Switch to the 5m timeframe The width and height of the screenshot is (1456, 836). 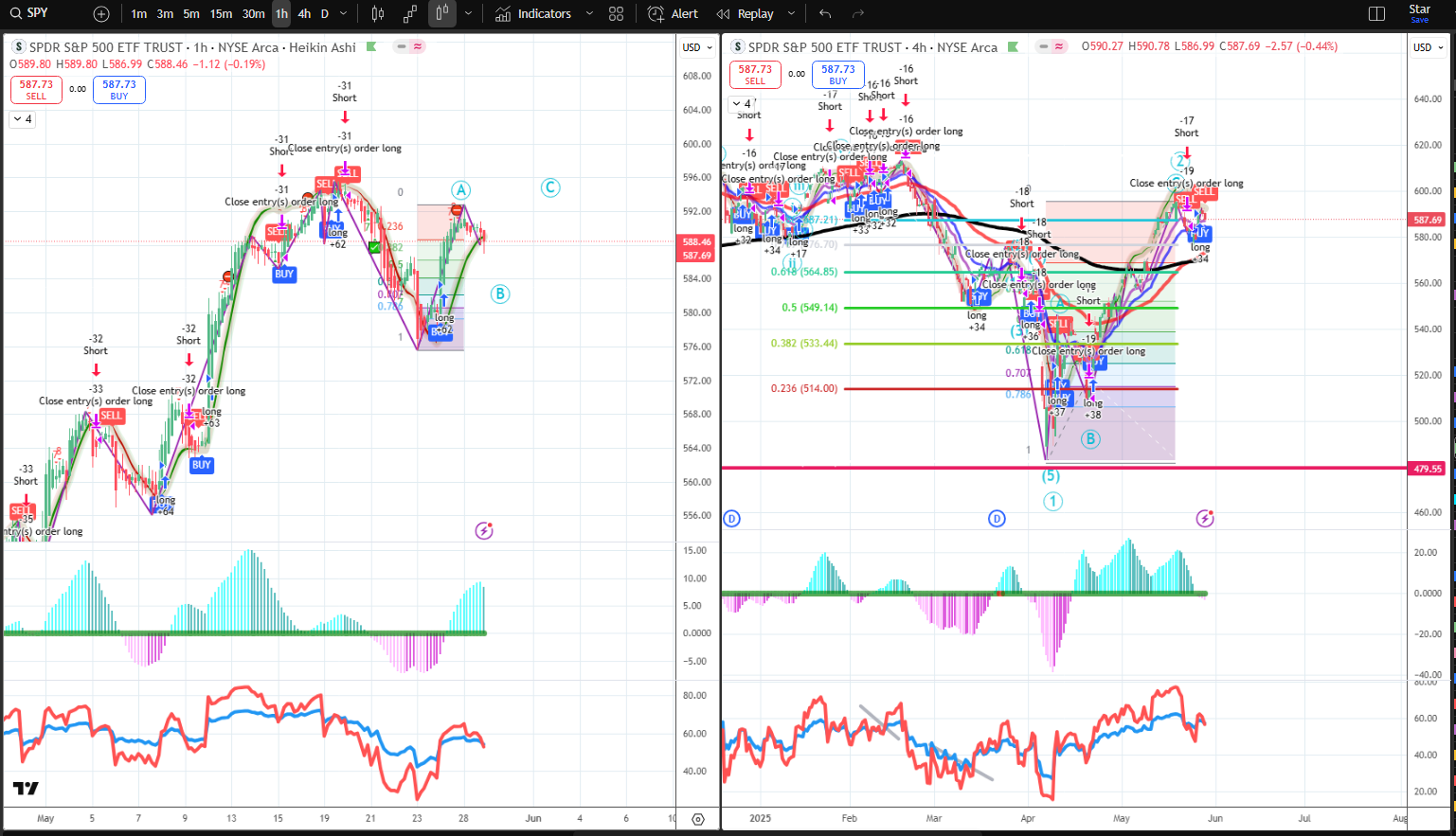191,14
